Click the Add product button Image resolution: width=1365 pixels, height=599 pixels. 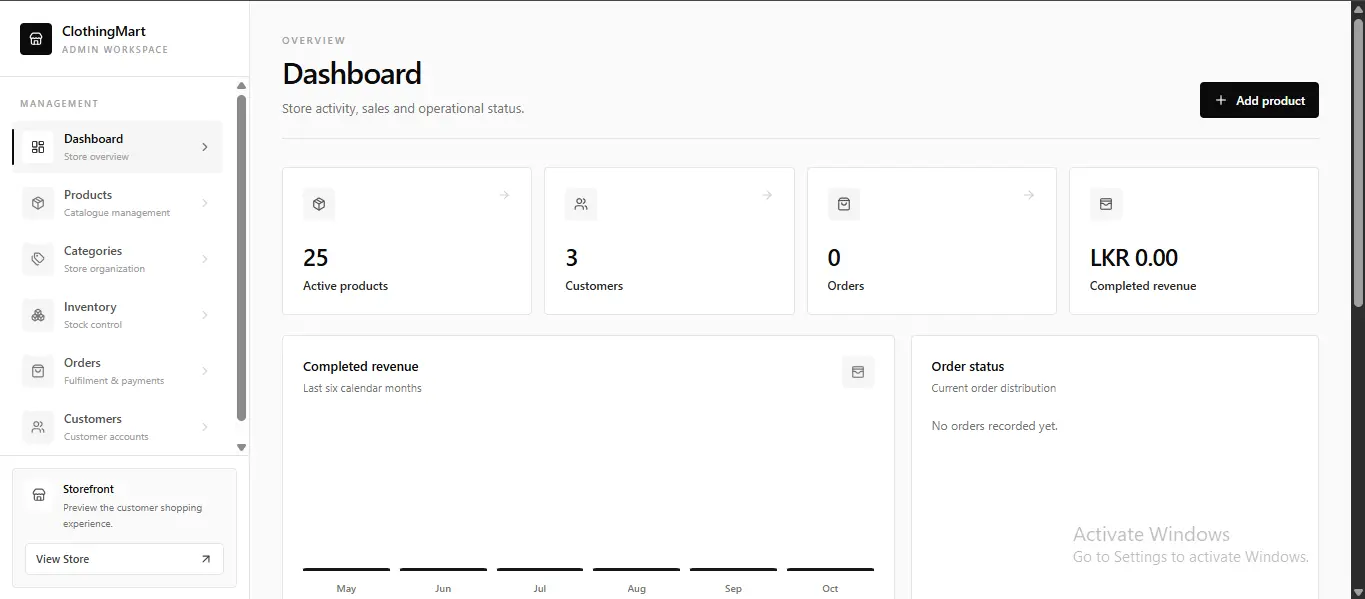tap(1259, 100)
